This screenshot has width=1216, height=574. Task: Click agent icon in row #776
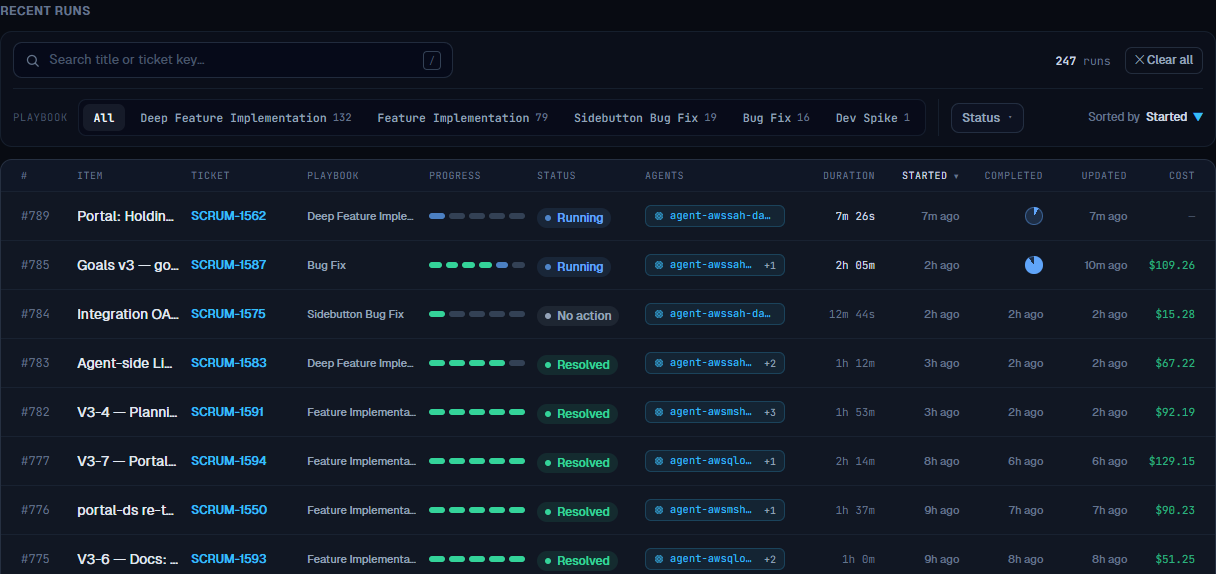(x=659, y=509)
